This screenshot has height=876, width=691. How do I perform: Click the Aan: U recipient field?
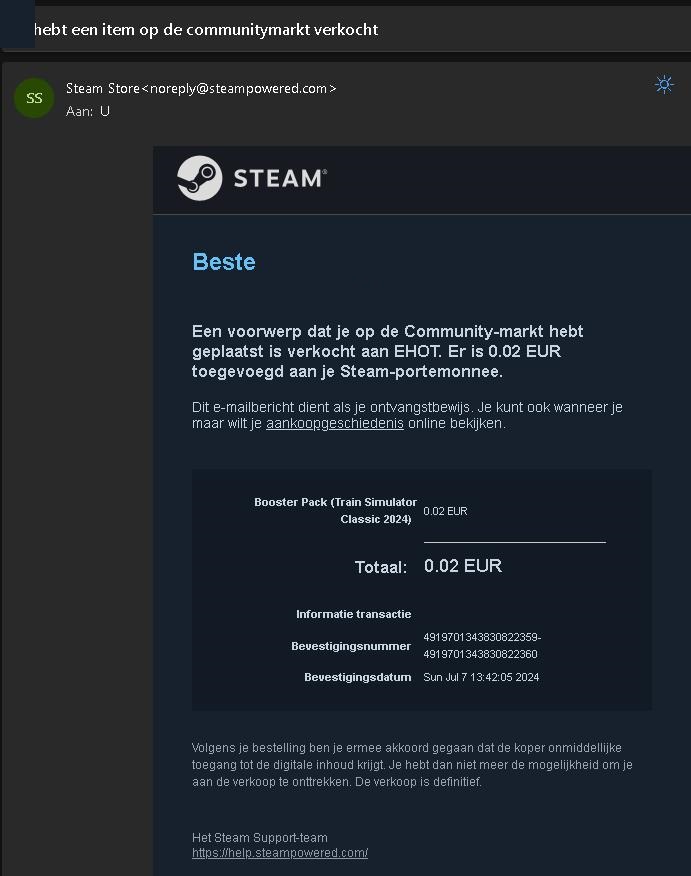click(88, 111)
